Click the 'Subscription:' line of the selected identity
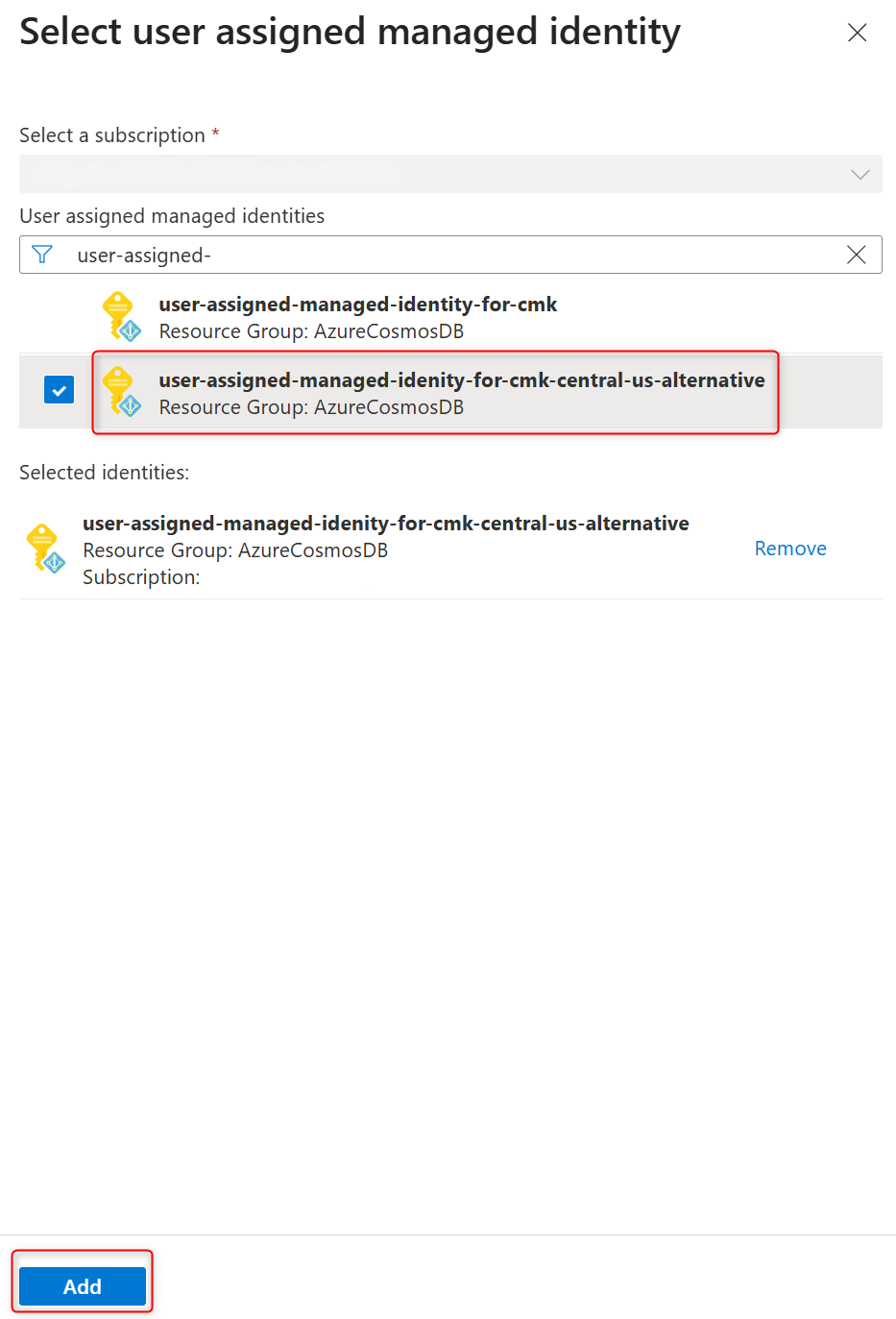This screenshot has height=1319, width=896. point(141,577)
